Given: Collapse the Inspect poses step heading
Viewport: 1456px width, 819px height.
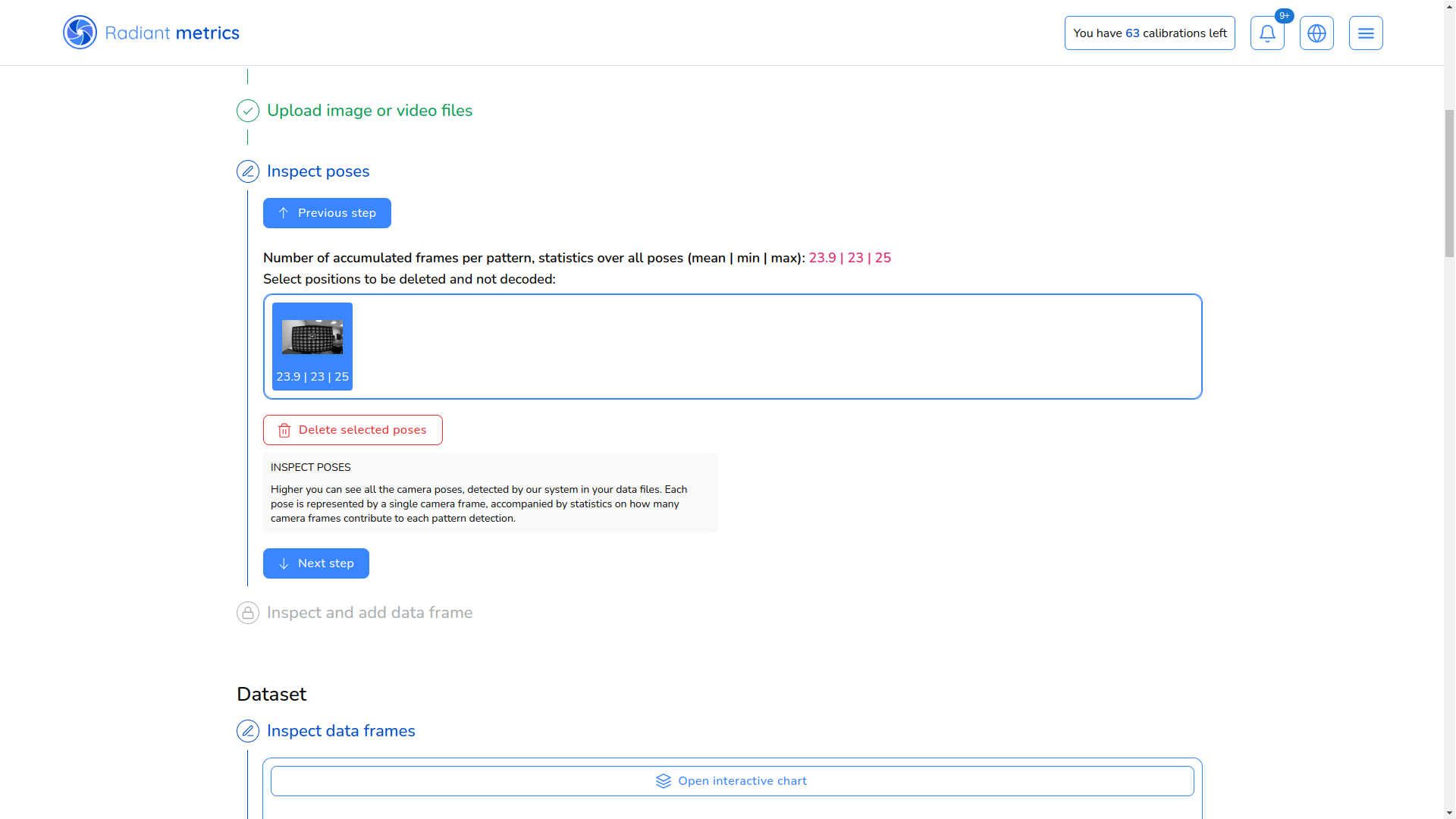Looking at the screenshot, I should point(318,171).
